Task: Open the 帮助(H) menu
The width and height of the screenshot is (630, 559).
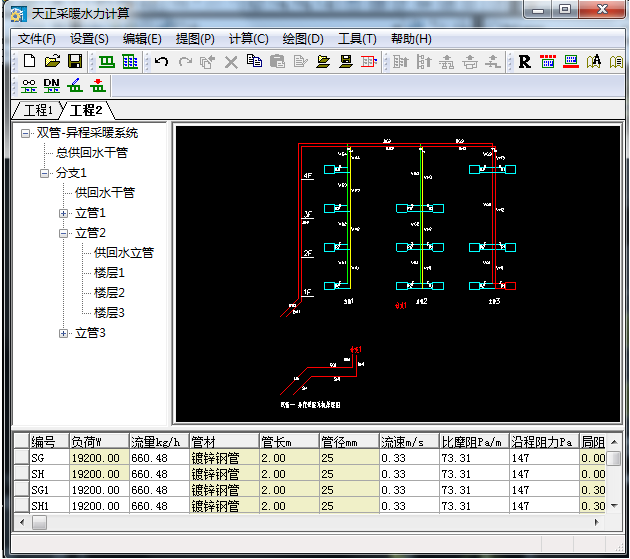Action: (x=411, y=39)
